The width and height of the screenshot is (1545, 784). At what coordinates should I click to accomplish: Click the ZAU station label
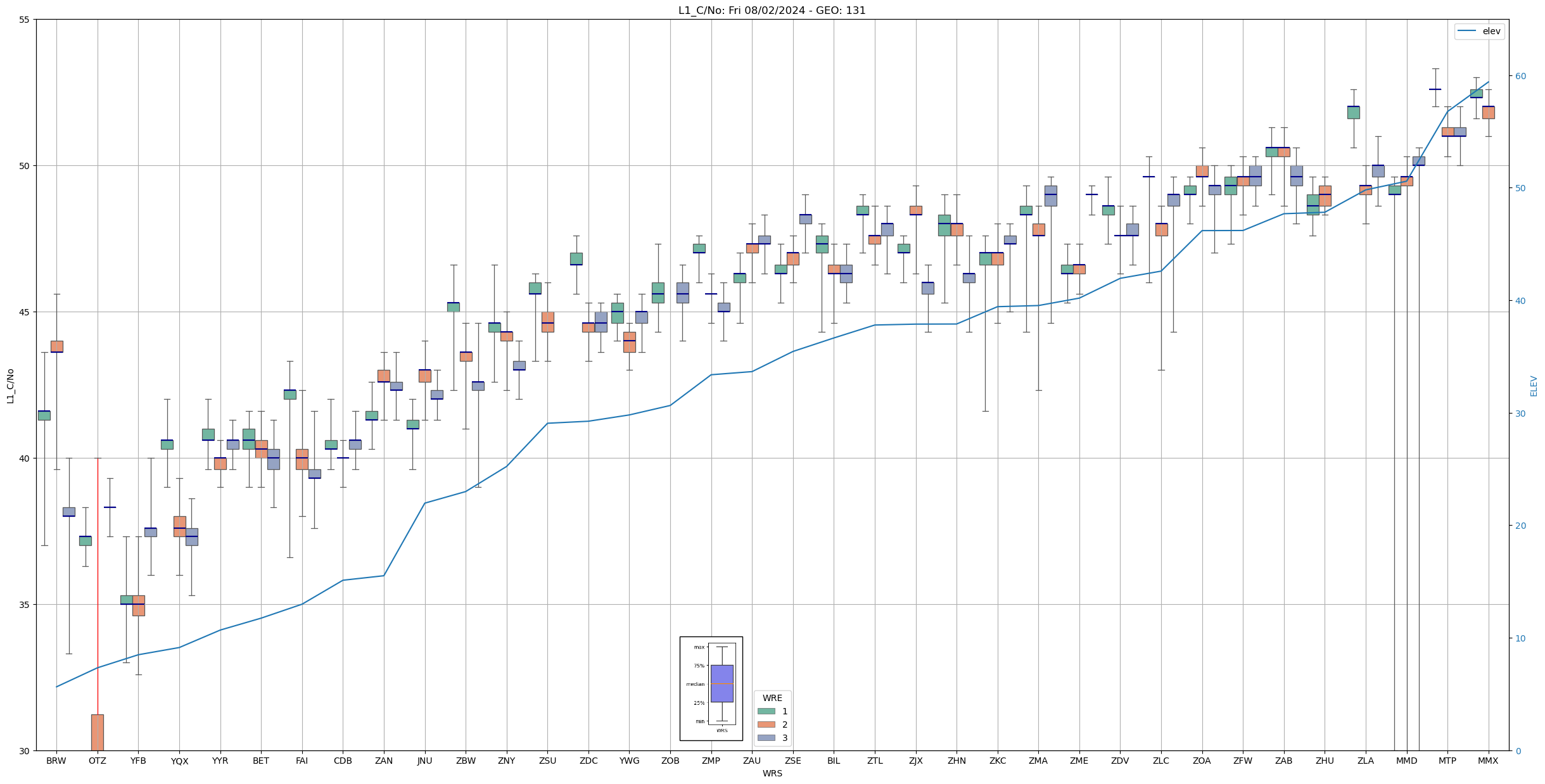(752, 761)
